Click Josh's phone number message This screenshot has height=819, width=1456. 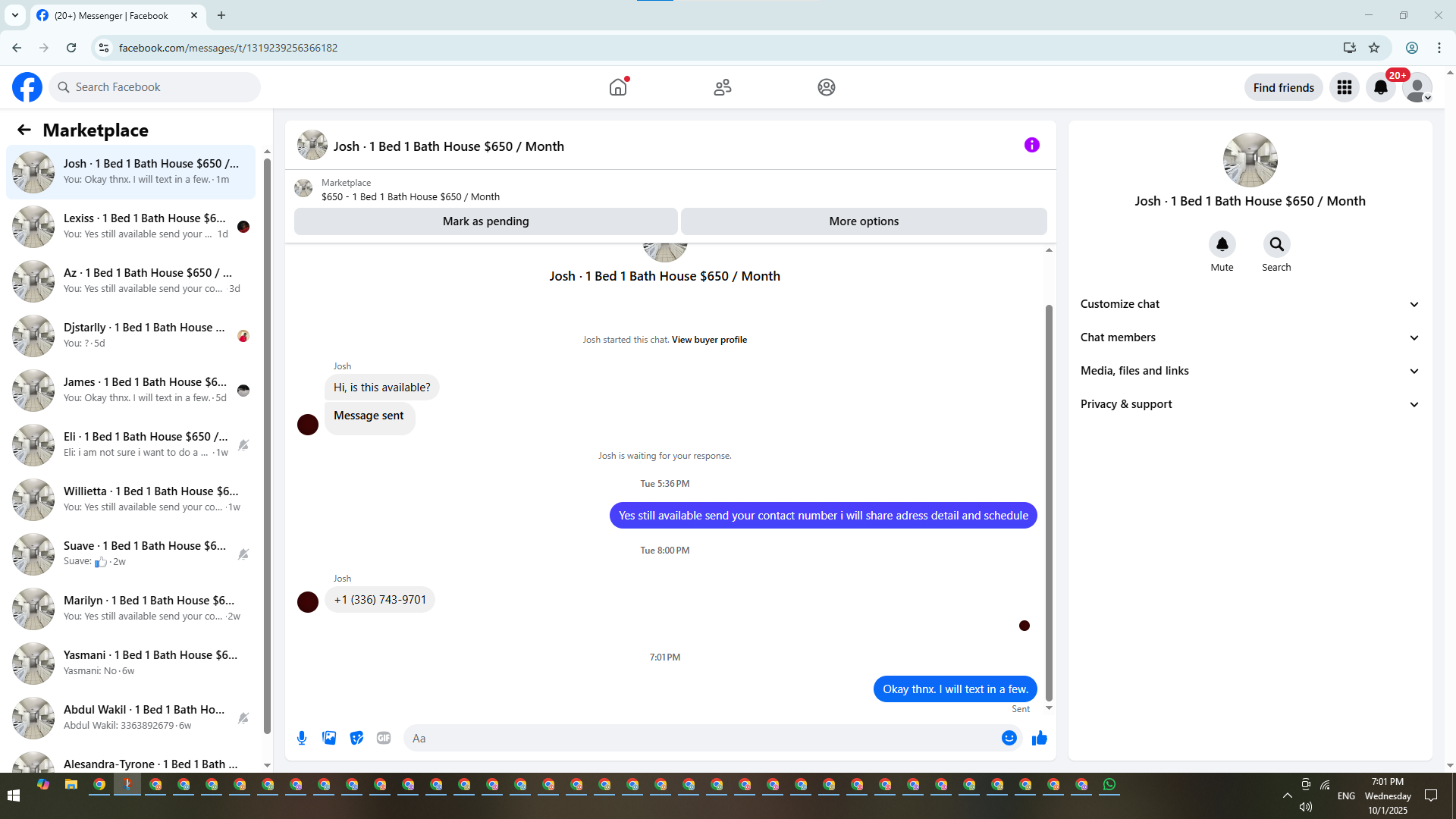tap(380, 600)
